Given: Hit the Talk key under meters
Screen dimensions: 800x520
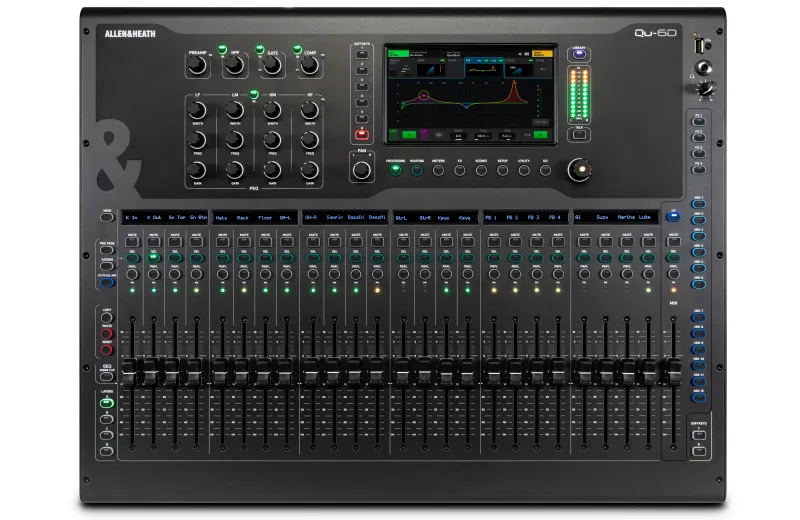Looking at the screenshot, I should (579, 135).
